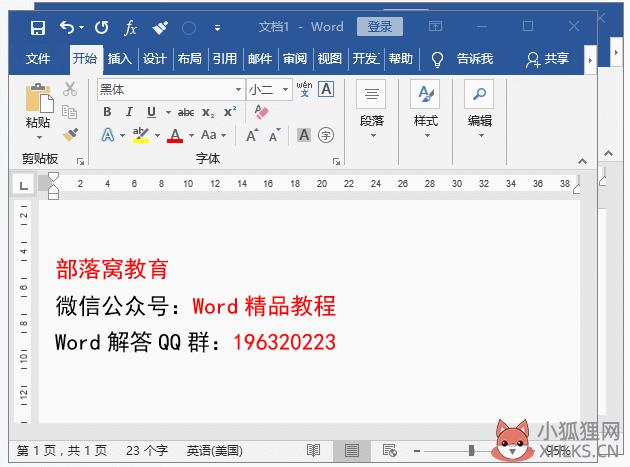
Task: Click the Decrease Font Size icon
Action: point(275,135)
